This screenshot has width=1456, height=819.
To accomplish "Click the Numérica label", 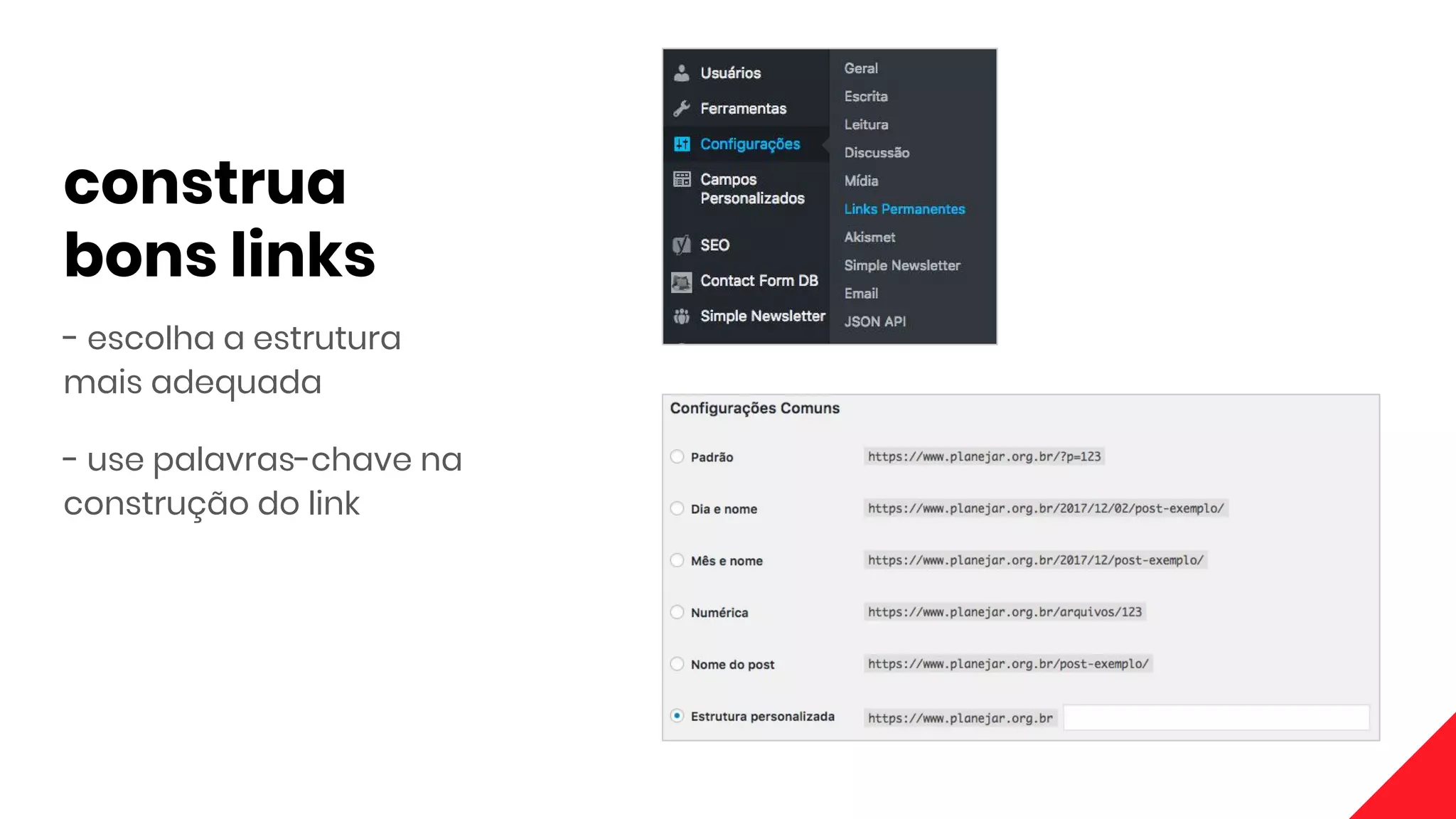I will pos(719,613).
